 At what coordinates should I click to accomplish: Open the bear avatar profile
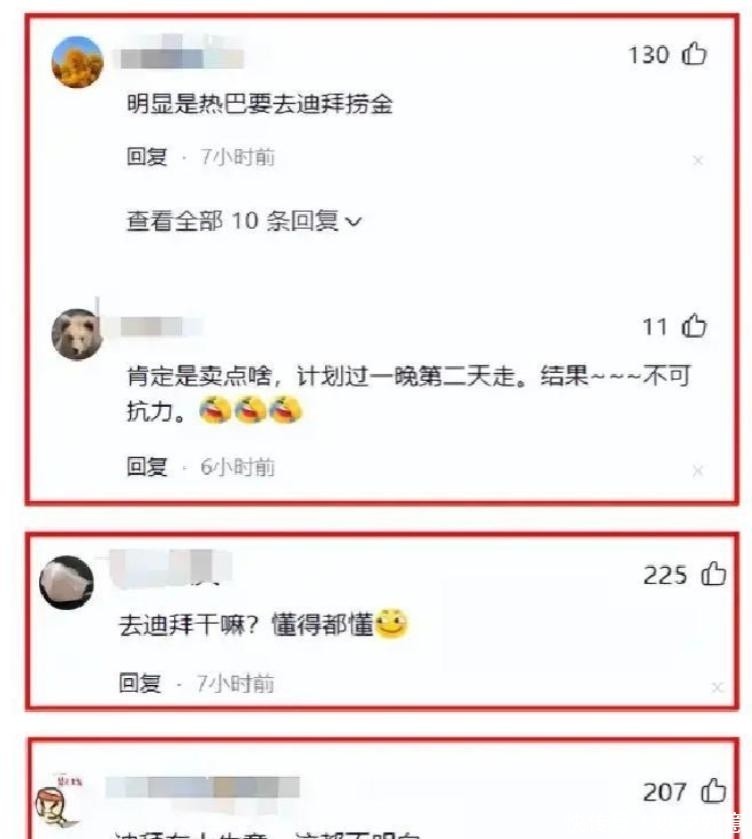pyautogui.click(x=77, y=334)
